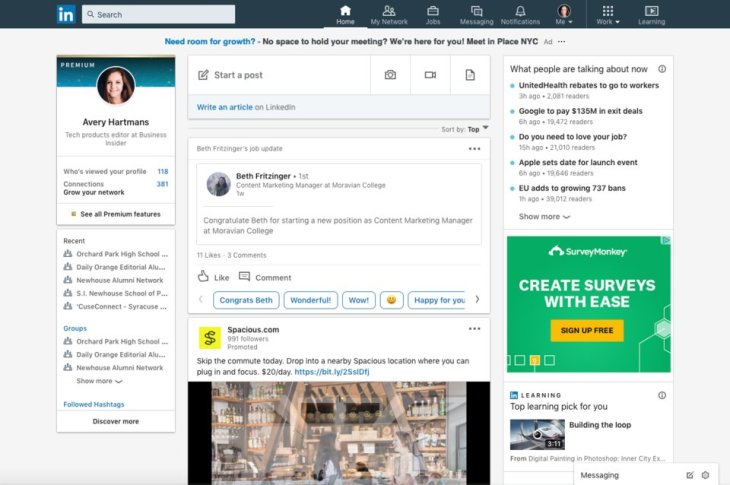
Task: Click Sign Up Free on SurveyMonkey ad
Action: (x=586, y=330)
